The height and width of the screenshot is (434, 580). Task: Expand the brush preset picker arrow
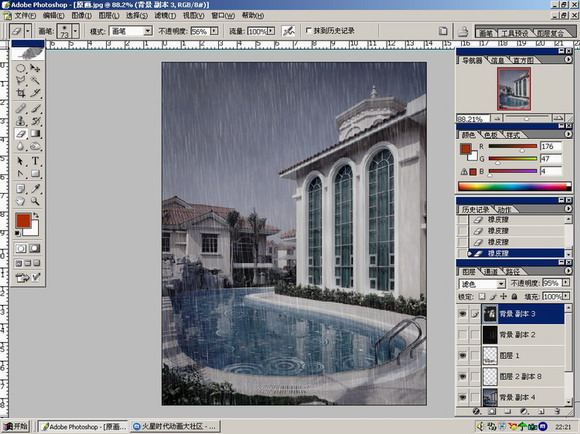(75, 31)
